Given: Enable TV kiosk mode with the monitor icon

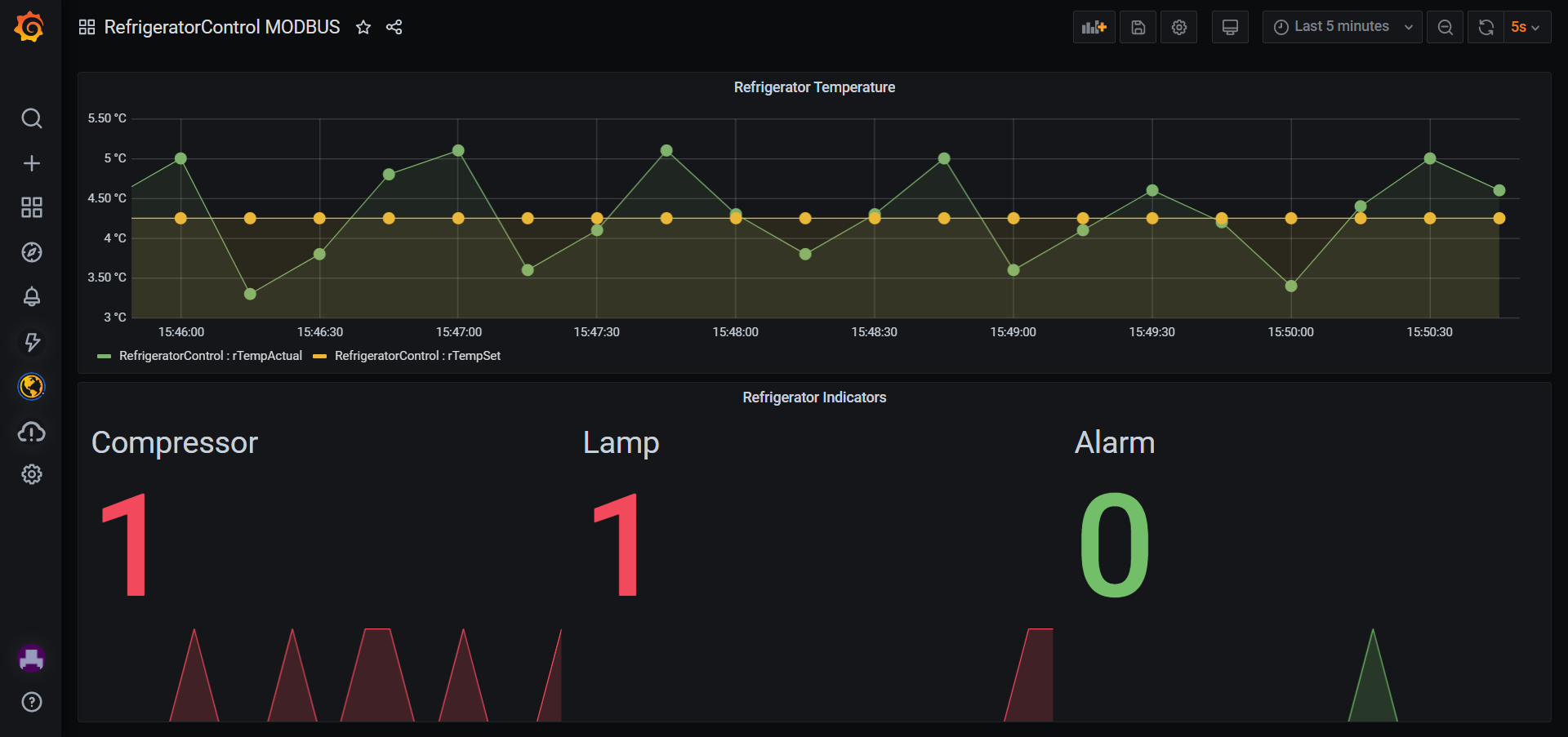Looking at the screenshot, I should tap(1230, 26).
